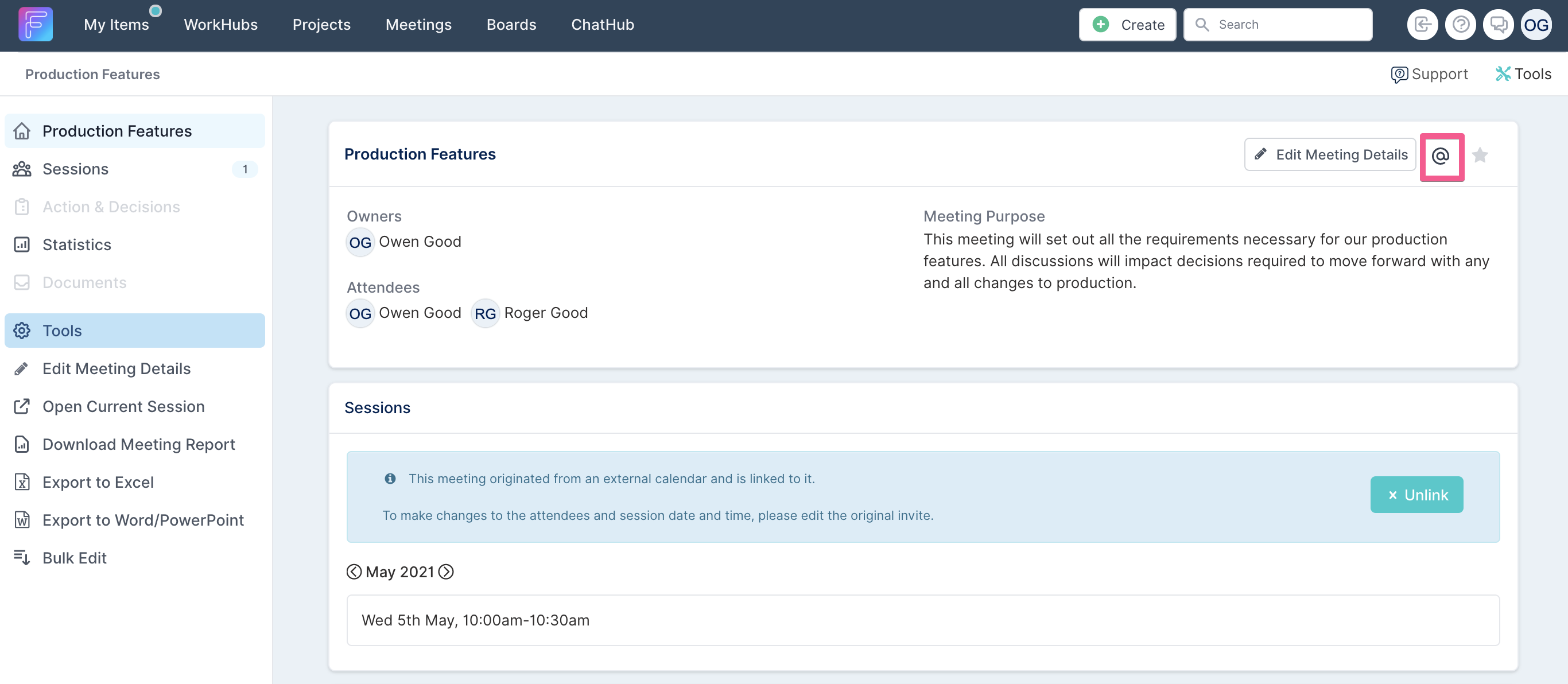Open My Items menu
The width and height of the screenshot is (1568, 684).
117,24
